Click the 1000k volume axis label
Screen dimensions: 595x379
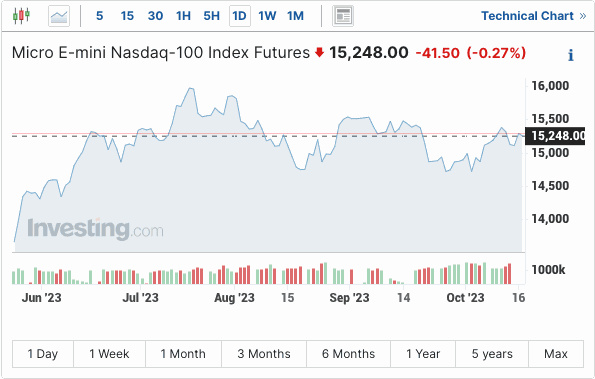tap(548, 270)
